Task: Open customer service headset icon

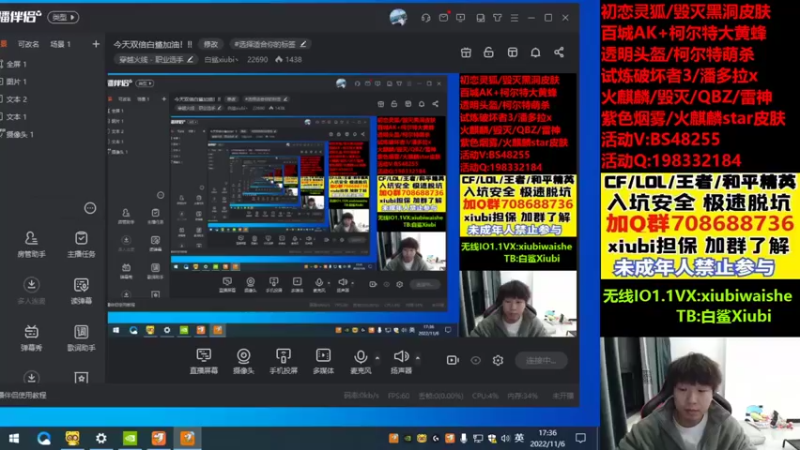Action: (426, 18)
